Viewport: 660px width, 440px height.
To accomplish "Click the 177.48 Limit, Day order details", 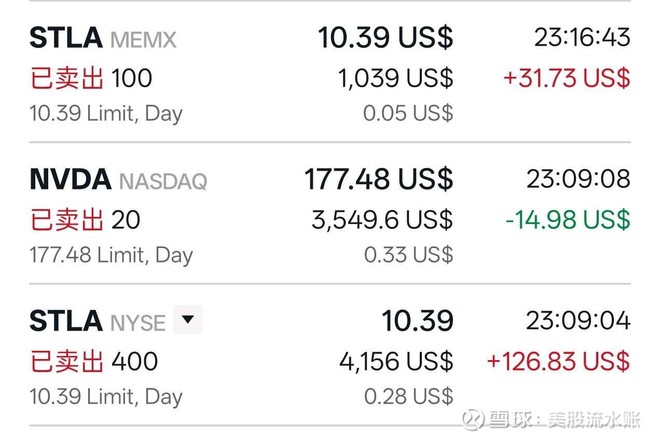I will [111, 255].
